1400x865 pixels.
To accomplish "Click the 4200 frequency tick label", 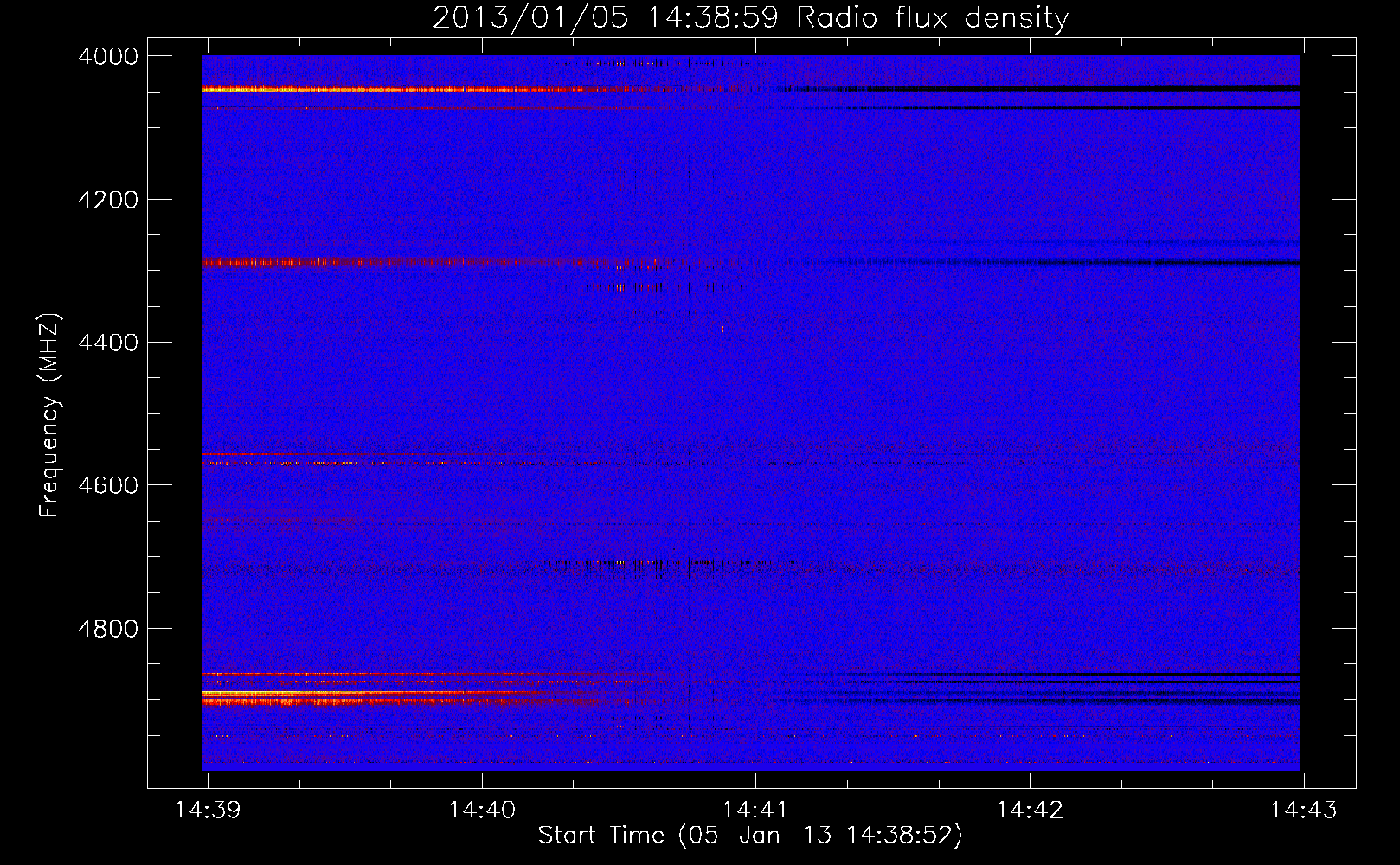I will coord(108,200).
